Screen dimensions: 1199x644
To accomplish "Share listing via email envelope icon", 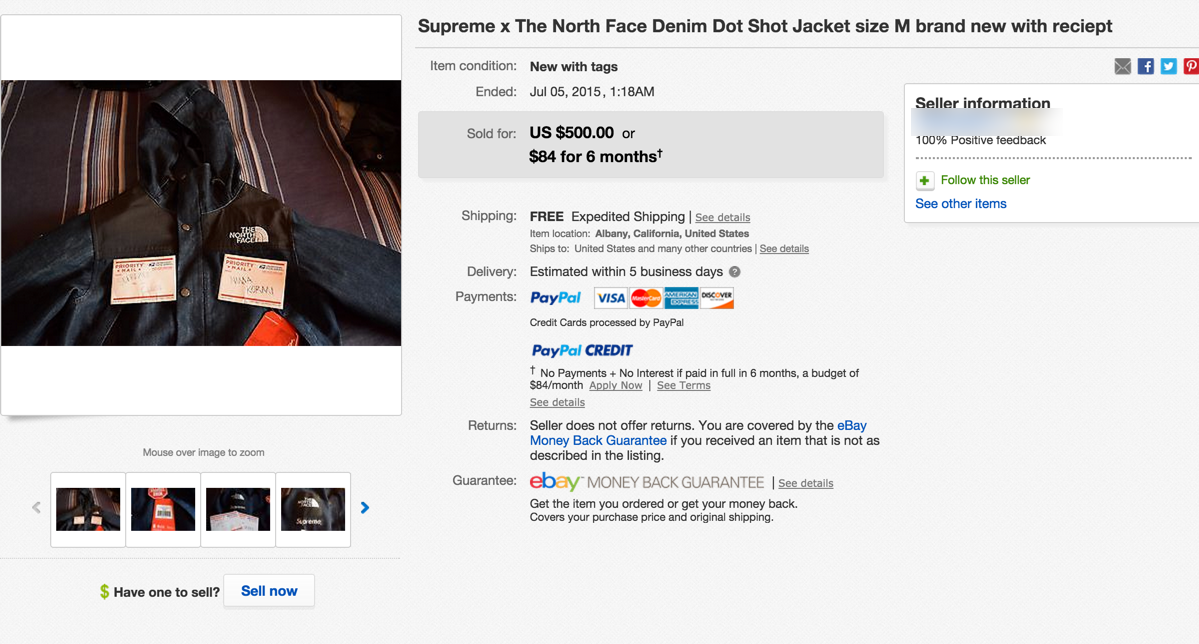I will tap(1122, 67).
